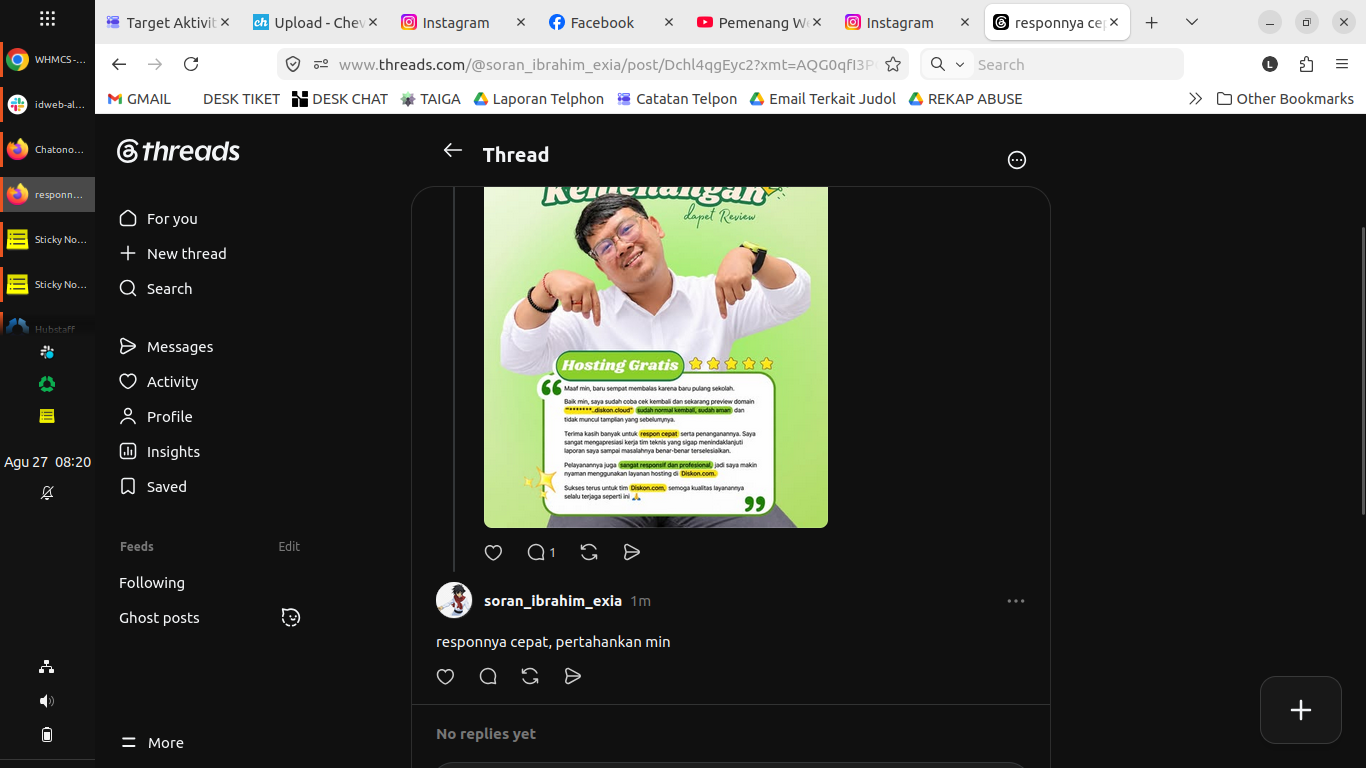
Task: Open the TAIGA bookmark
Action: 431,99
